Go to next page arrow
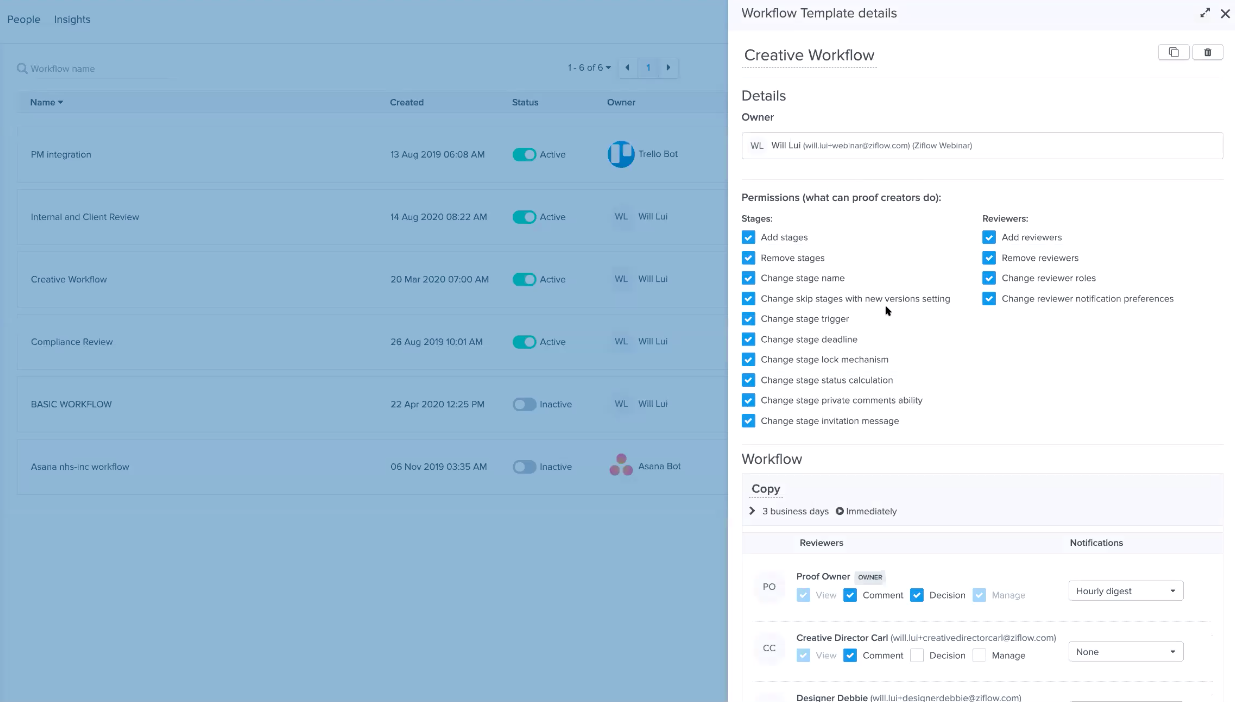Image resolution: width=1235 pixels, height=702 pixels. tap(668, 68)
